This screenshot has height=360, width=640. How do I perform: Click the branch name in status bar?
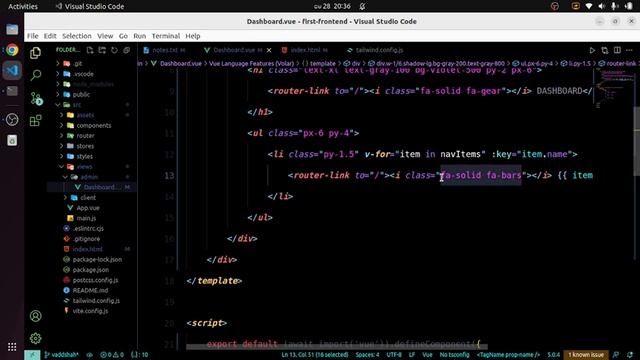pyautogui.click(x=61, y=355)
